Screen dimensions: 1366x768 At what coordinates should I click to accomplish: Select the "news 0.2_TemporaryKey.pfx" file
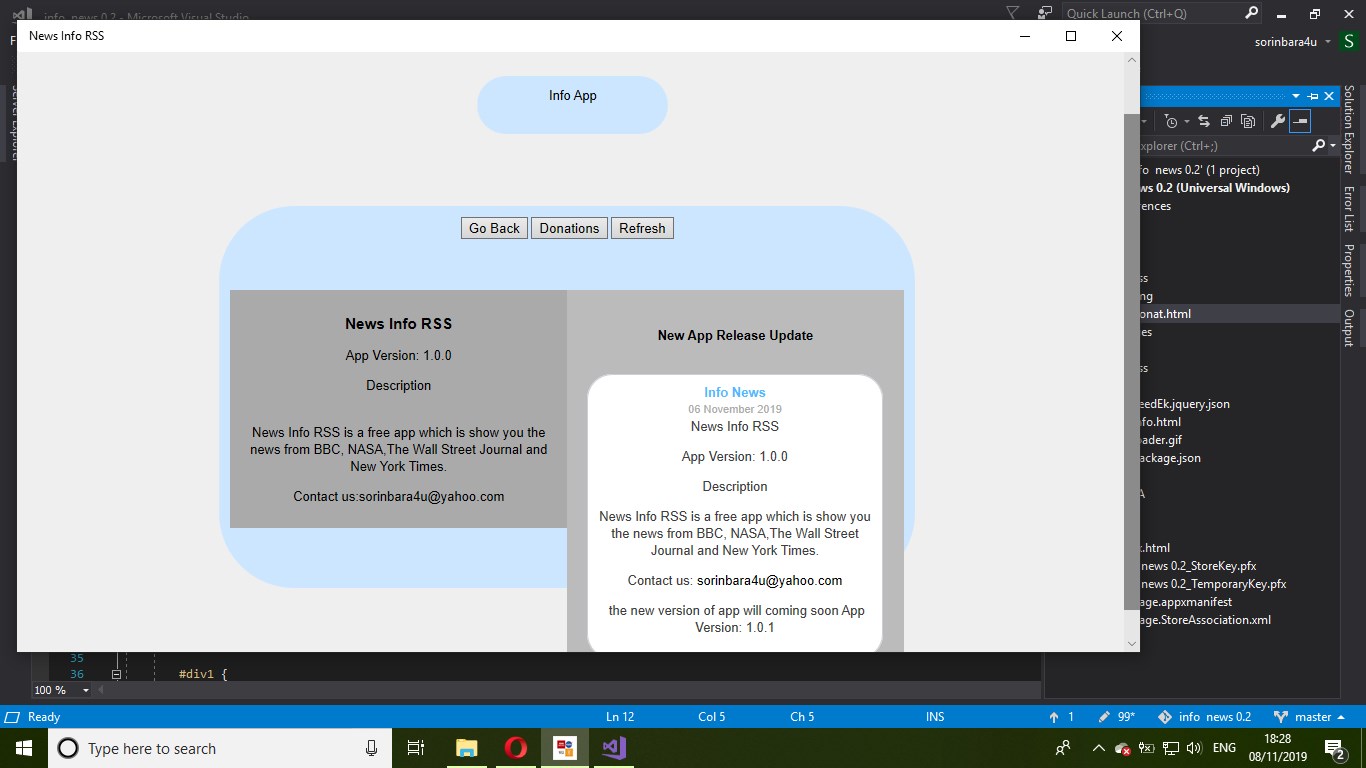tap(1213, 584)
